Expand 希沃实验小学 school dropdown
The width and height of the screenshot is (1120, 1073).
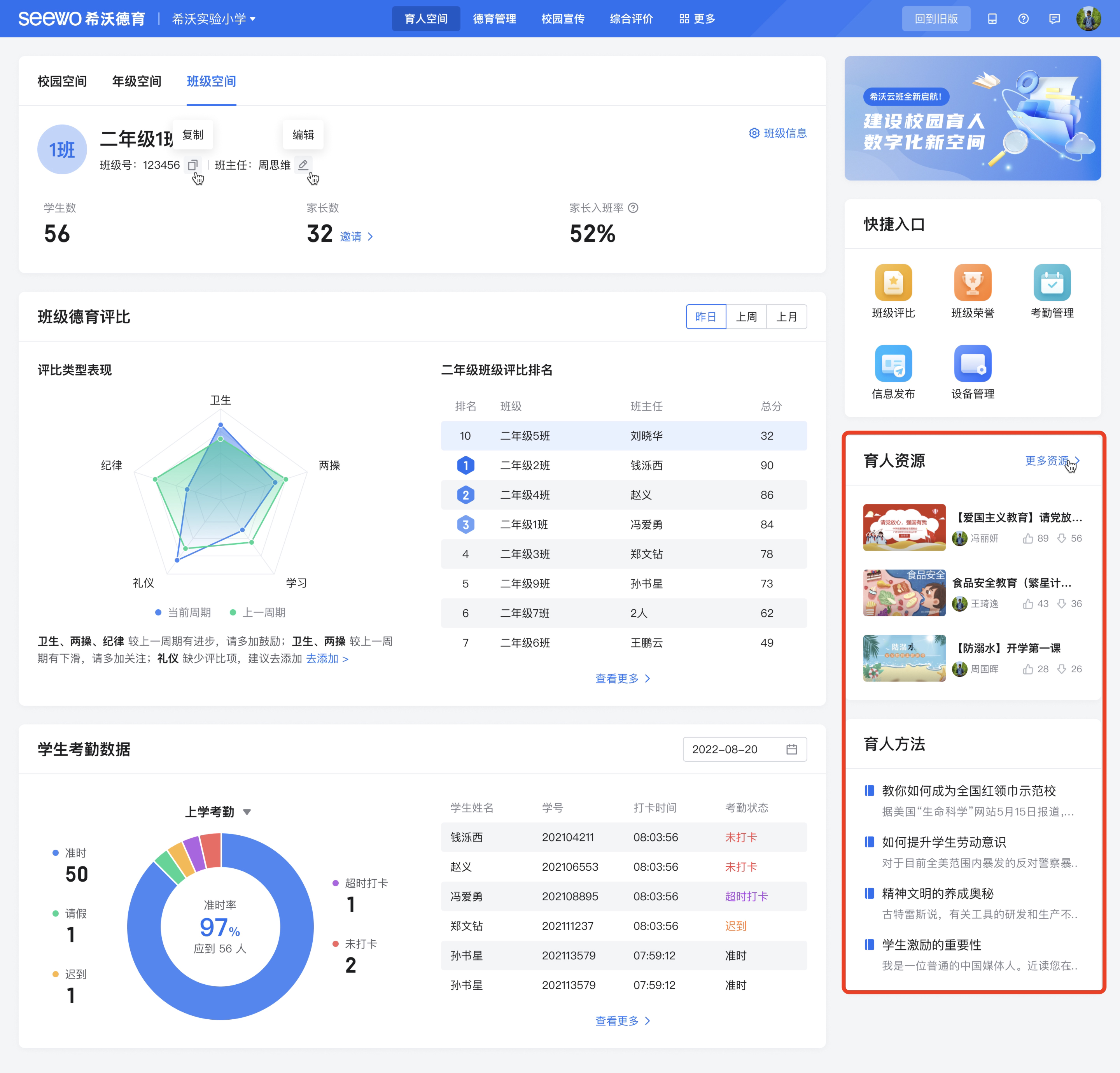[x=214, y=19]
